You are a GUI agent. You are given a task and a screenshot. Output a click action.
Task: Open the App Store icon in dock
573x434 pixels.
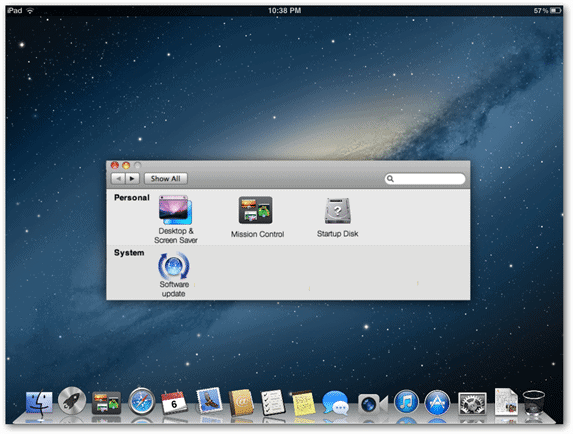click(437, 403)
